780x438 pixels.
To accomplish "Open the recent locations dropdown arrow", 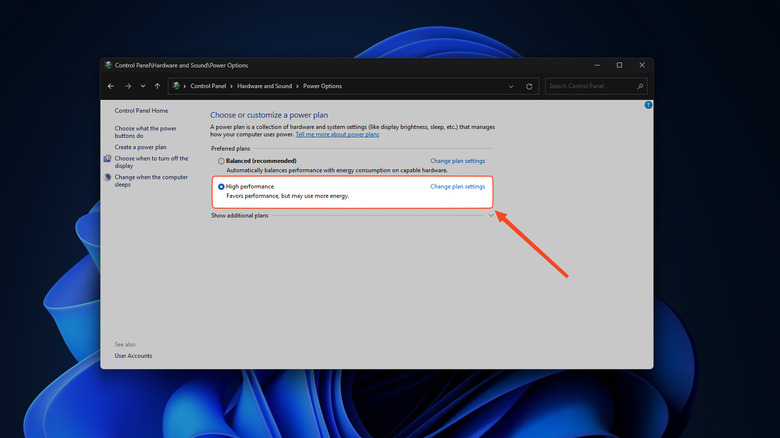I will (142, 86).
